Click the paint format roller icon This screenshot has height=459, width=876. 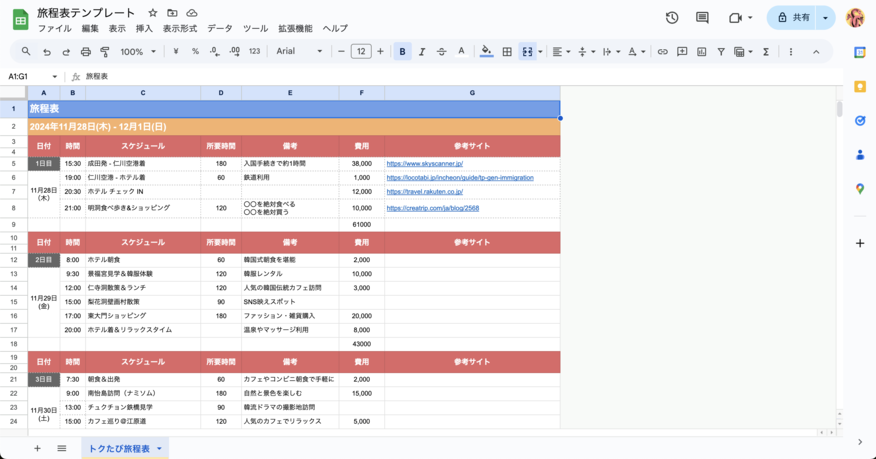(x=105, y=52)
